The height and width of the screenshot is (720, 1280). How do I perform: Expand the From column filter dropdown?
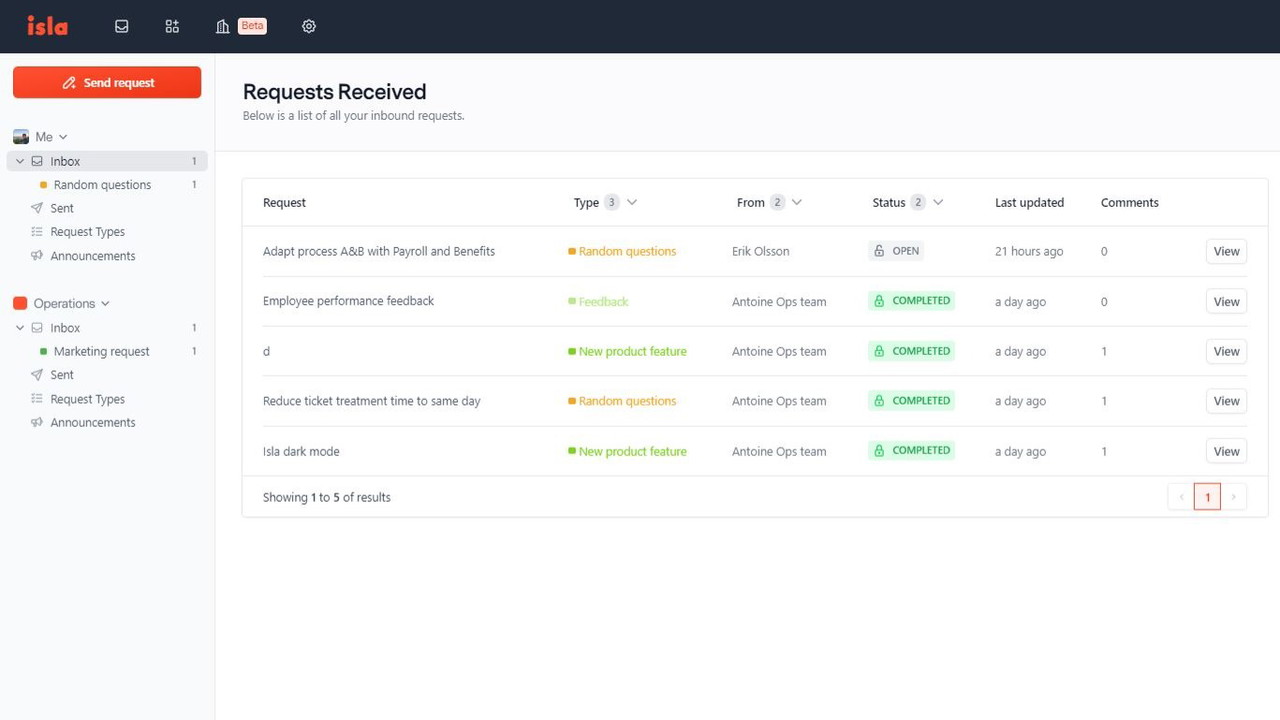coord(797,202)
